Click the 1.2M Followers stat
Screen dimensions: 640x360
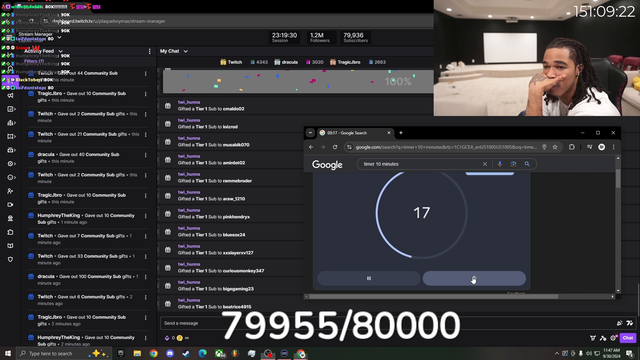320,37
